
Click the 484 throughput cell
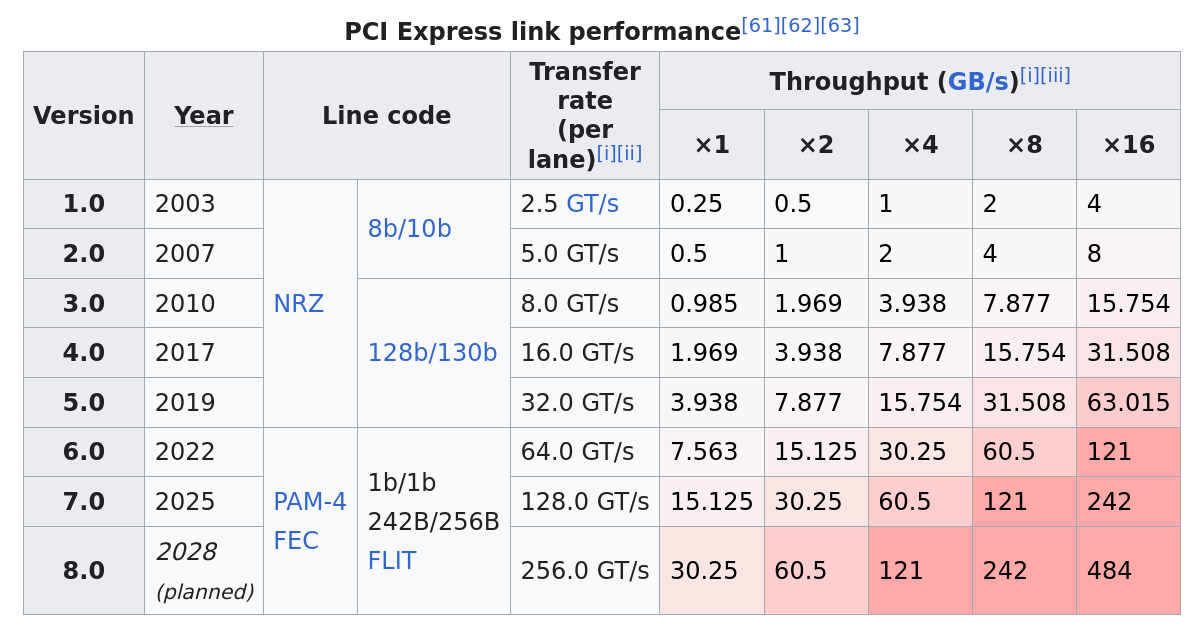[x=1109, y=571]
